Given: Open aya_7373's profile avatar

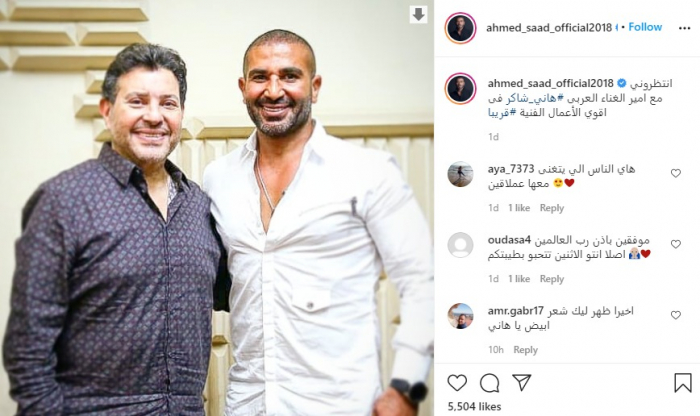Looking at the screenshot, I should [x=460, y=174].
